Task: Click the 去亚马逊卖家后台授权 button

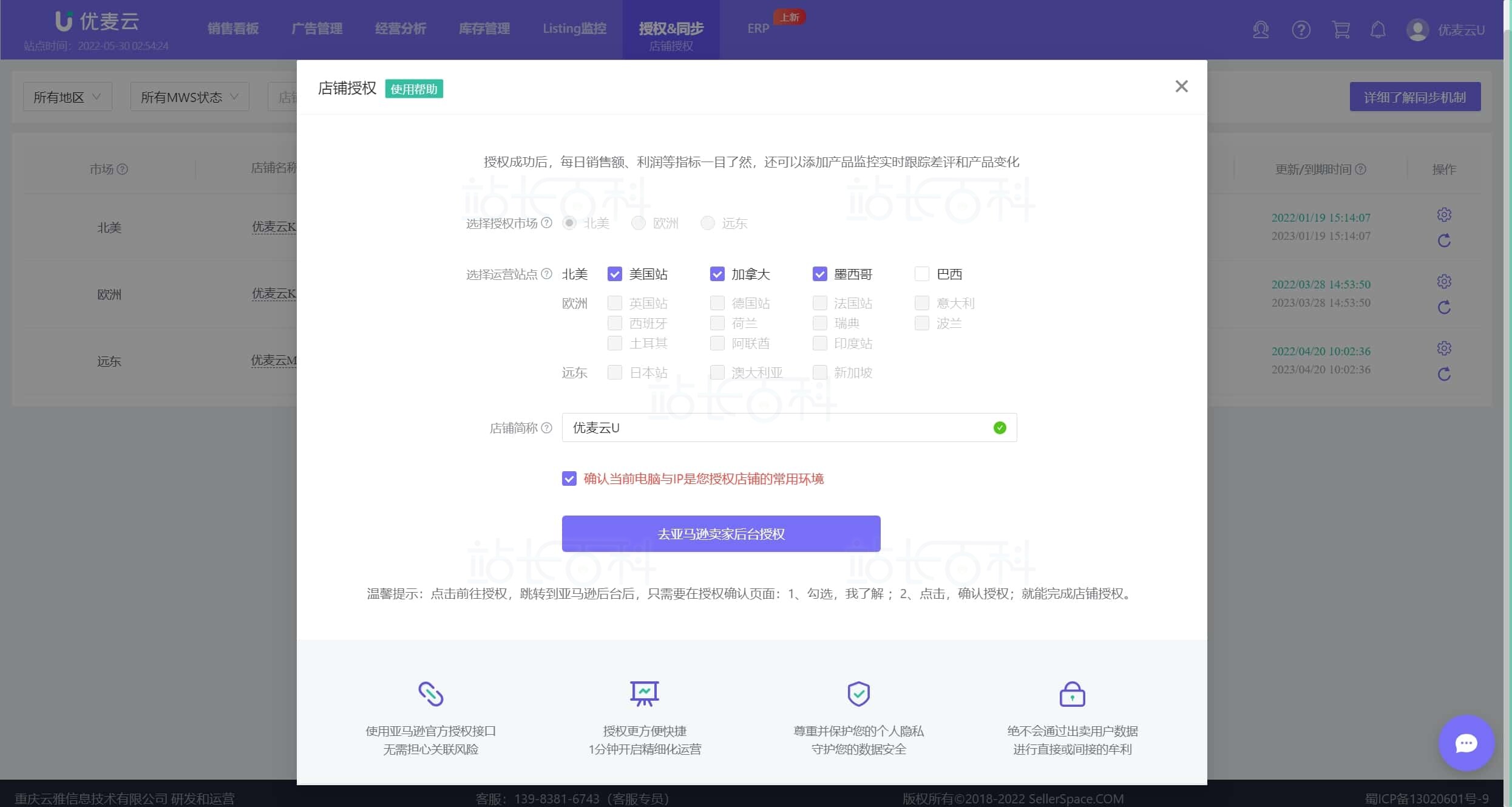Action: (x=720, y=534)
